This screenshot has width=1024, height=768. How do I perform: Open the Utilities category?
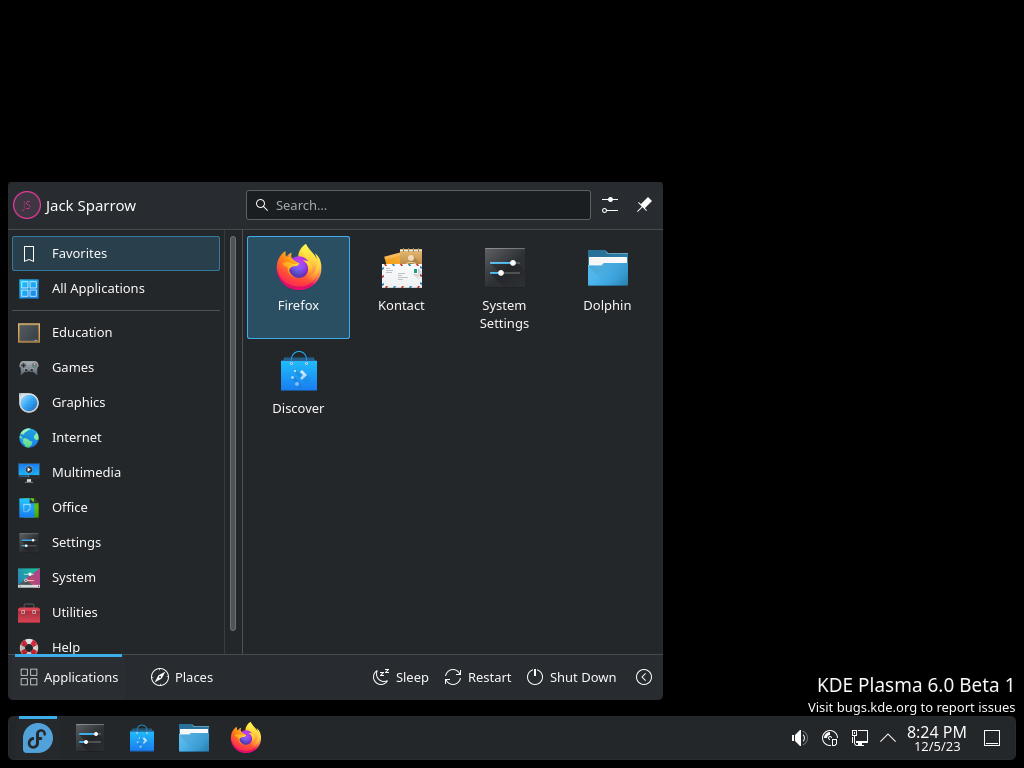click(x=116, y=613)
